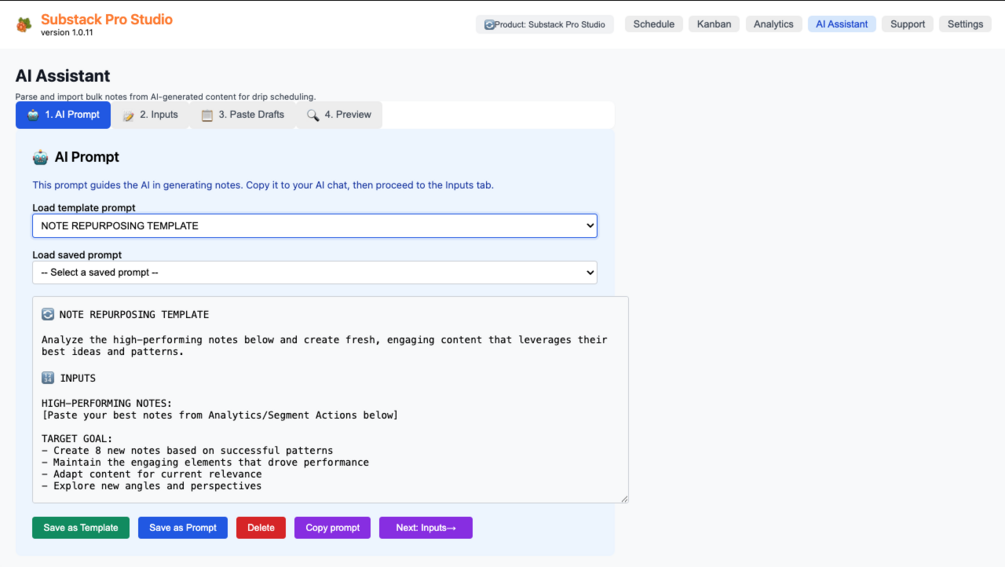1005x567 pixels.
Task: Grab the text area resize handle
Action: click(624, 498)
